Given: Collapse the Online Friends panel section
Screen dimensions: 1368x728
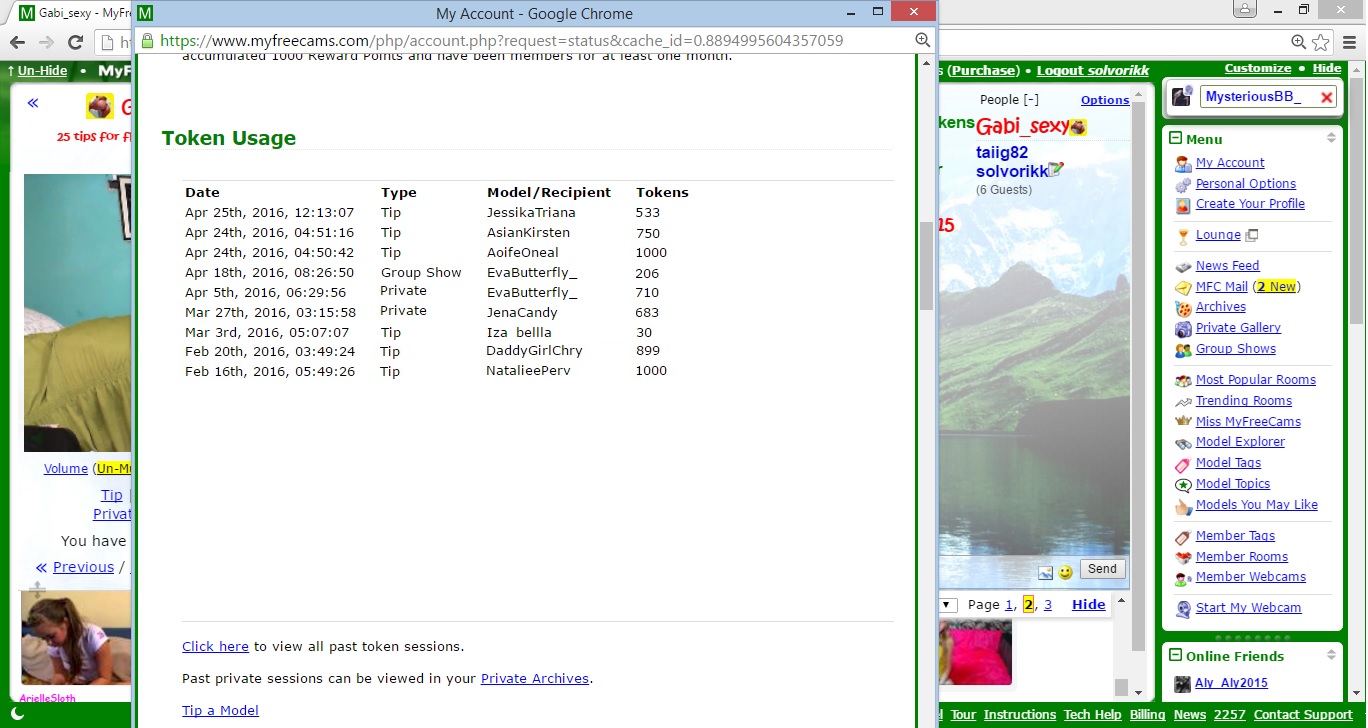Looking at the screenshot, I should tap(1176, 656).
